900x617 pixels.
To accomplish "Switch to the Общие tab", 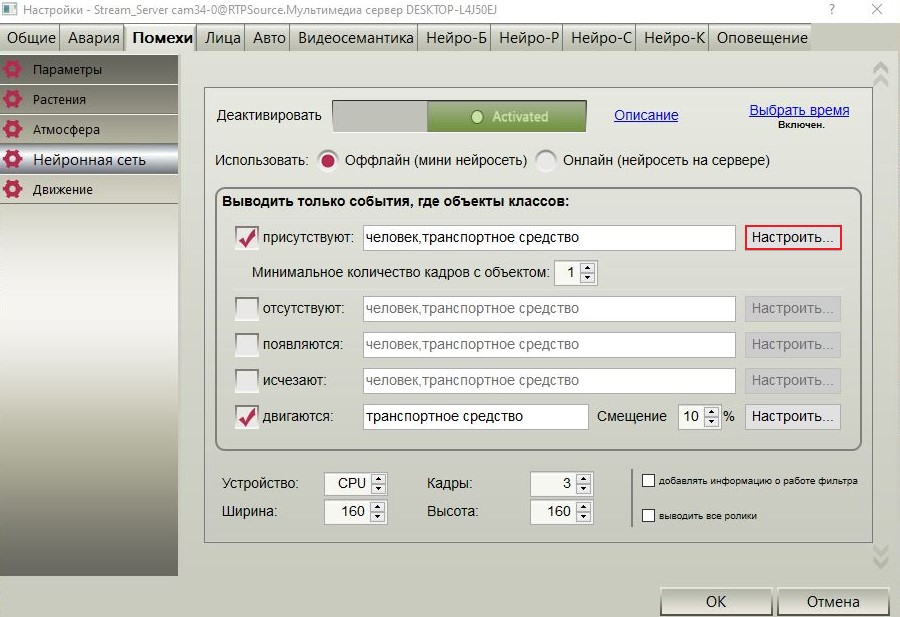I will [x=31, y=38].
